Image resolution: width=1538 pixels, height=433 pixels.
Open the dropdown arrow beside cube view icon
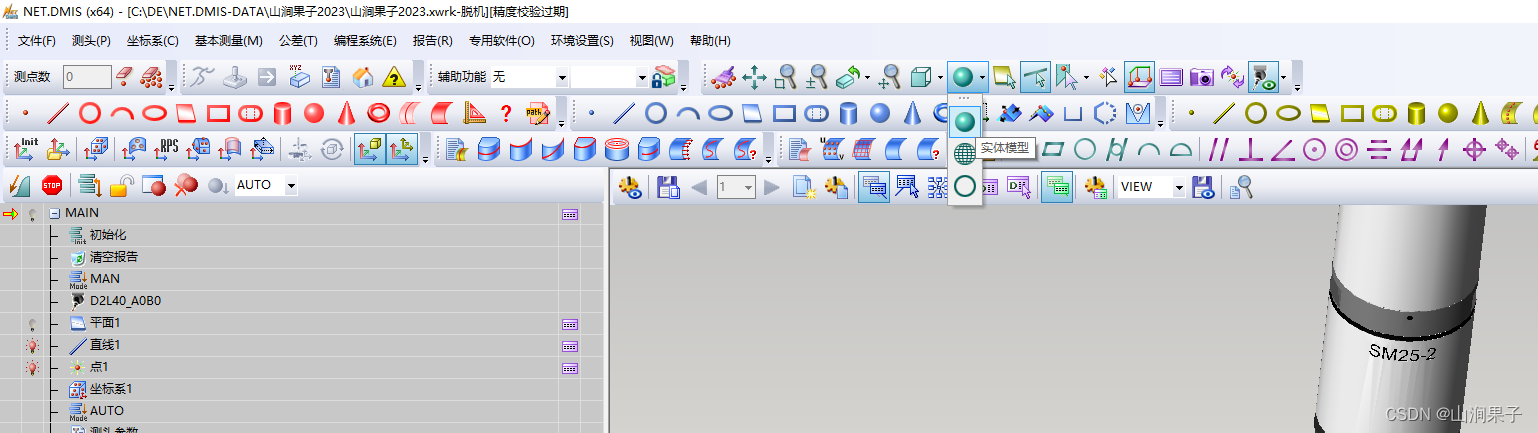tap(941, 77)
